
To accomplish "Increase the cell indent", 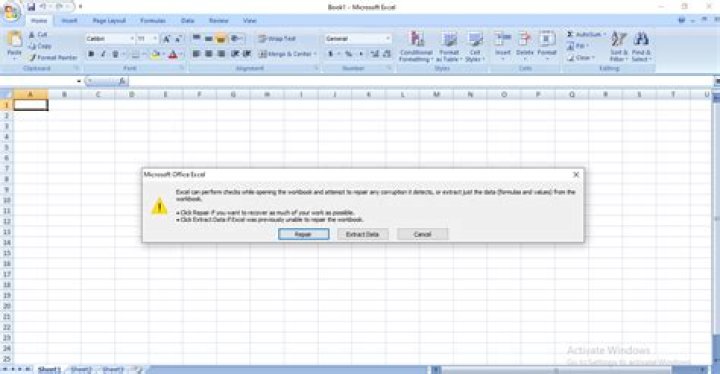I will pos(247,54).
